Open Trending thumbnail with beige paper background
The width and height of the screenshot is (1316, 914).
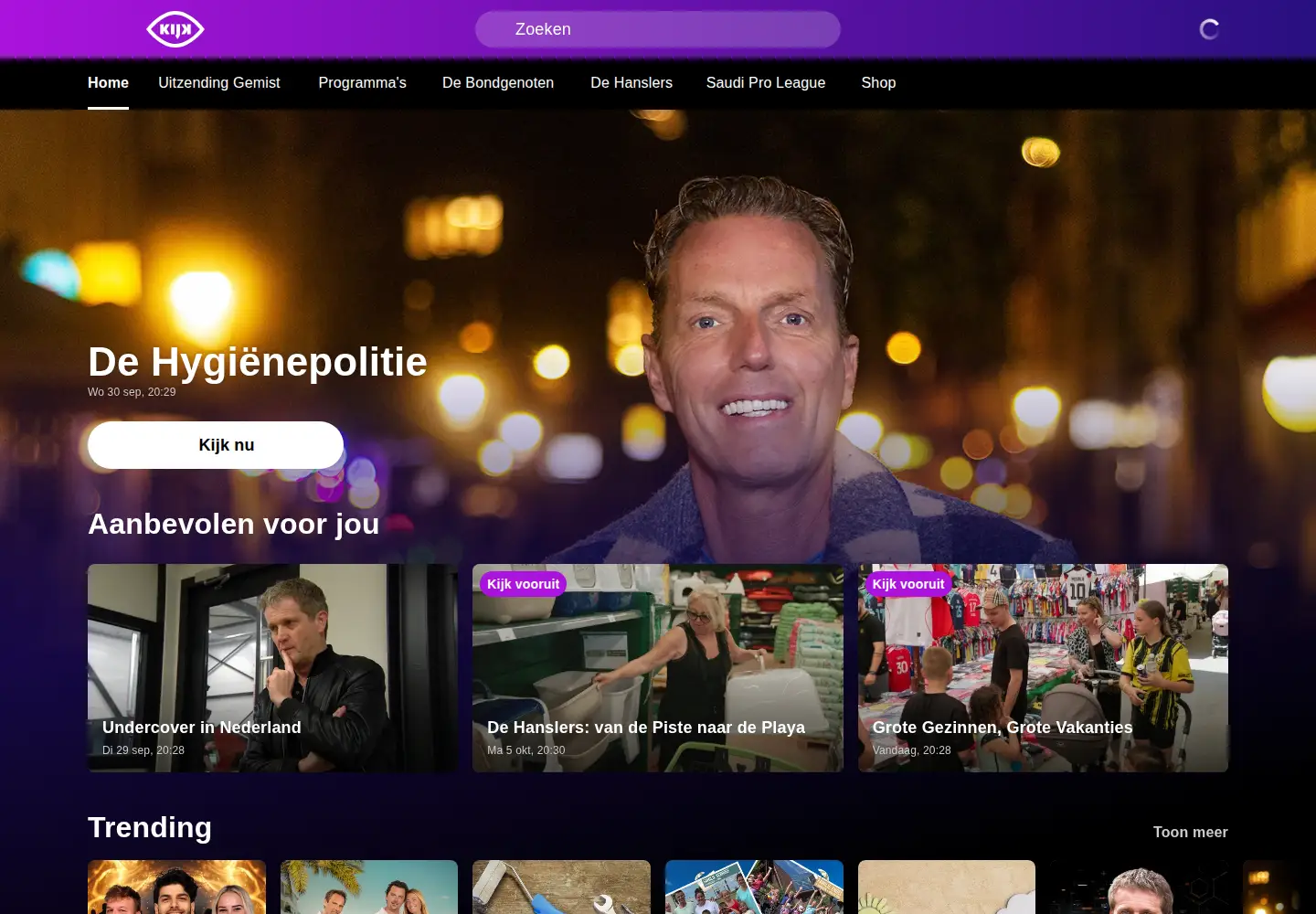947,887
